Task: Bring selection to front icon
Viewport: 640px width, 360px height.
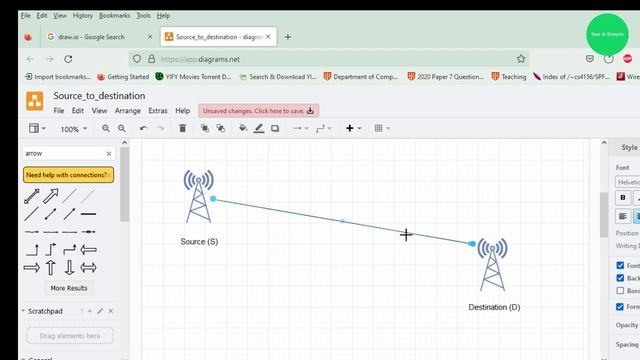Action: (x=205, y=129)
